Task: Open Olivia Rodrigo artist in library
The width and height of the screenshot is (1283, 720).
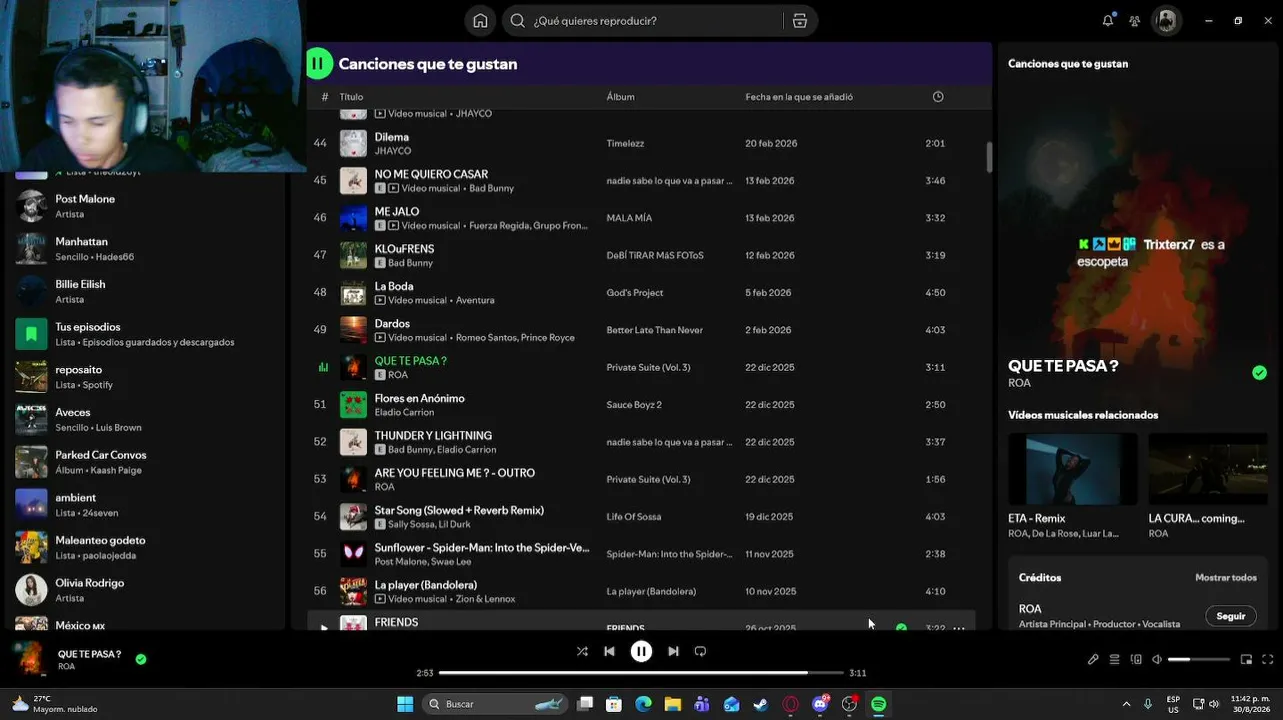Action: click(x=145, y=590)
